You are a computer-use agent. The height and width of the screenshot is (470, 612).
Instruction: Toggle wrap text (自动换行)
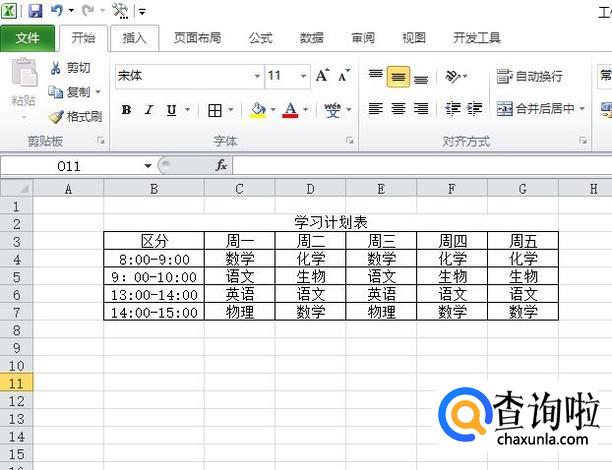coord(530,76)
